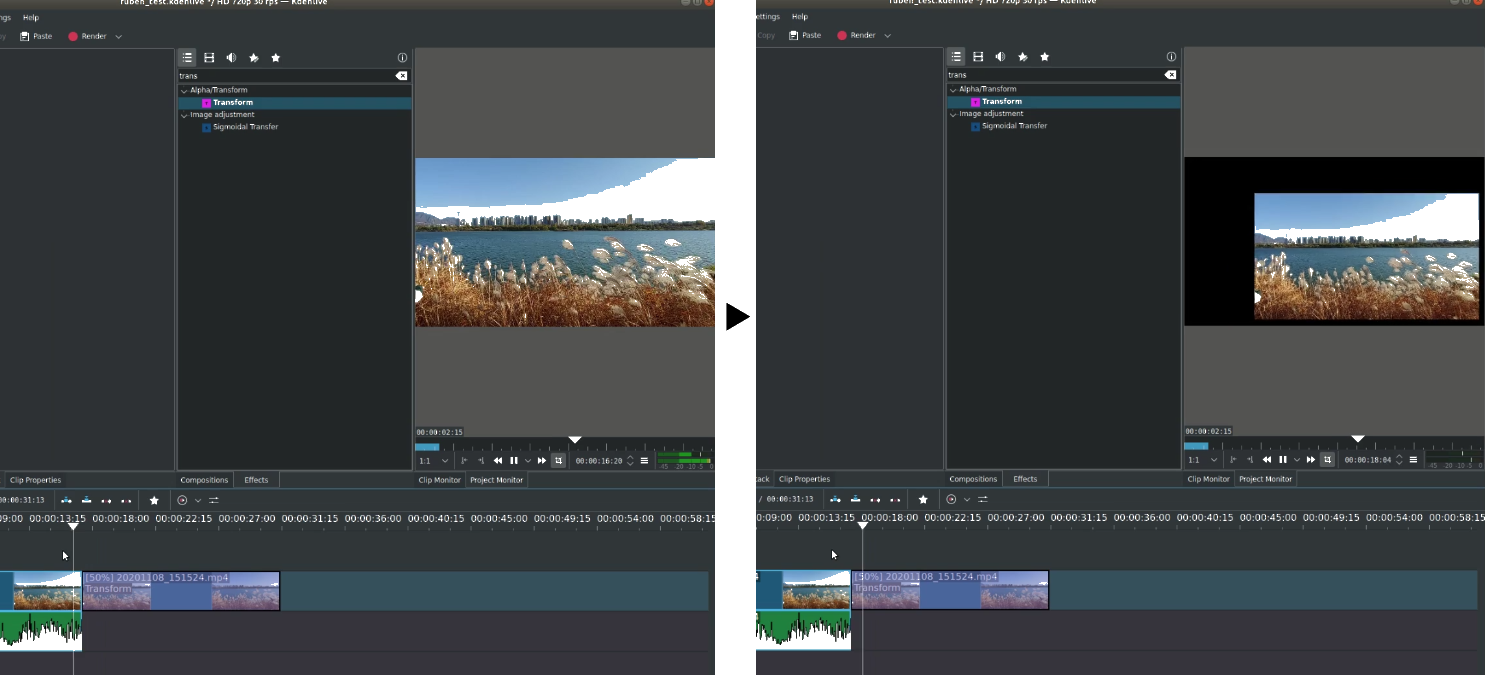This screenshot has width=1485, height=675.
Task: Collapse Image adjustment group, left screenshot
Action: coord(184,115)
